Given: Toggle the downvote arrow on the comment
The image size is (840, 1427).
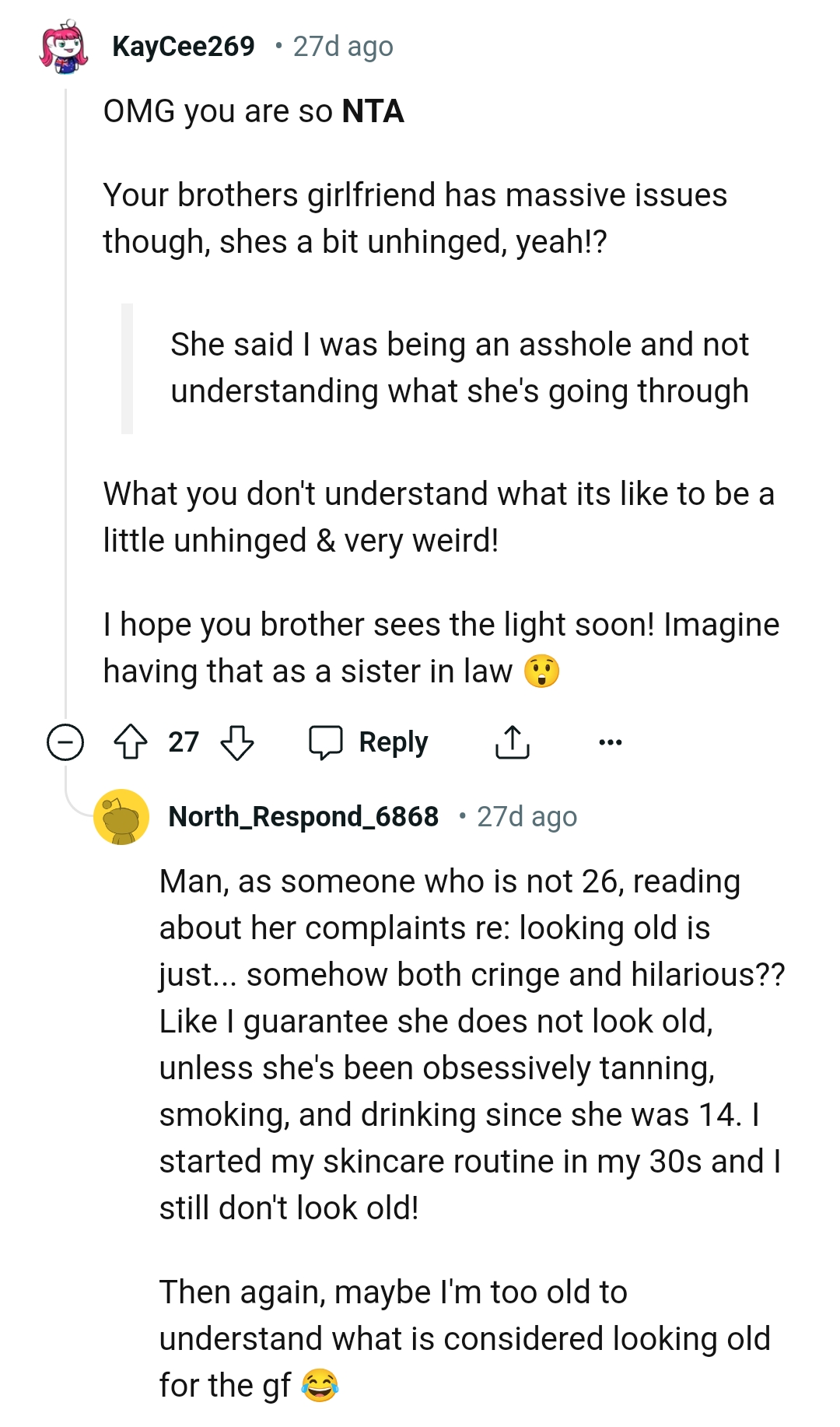Looking at the screenshot, I should coord(237,742).
